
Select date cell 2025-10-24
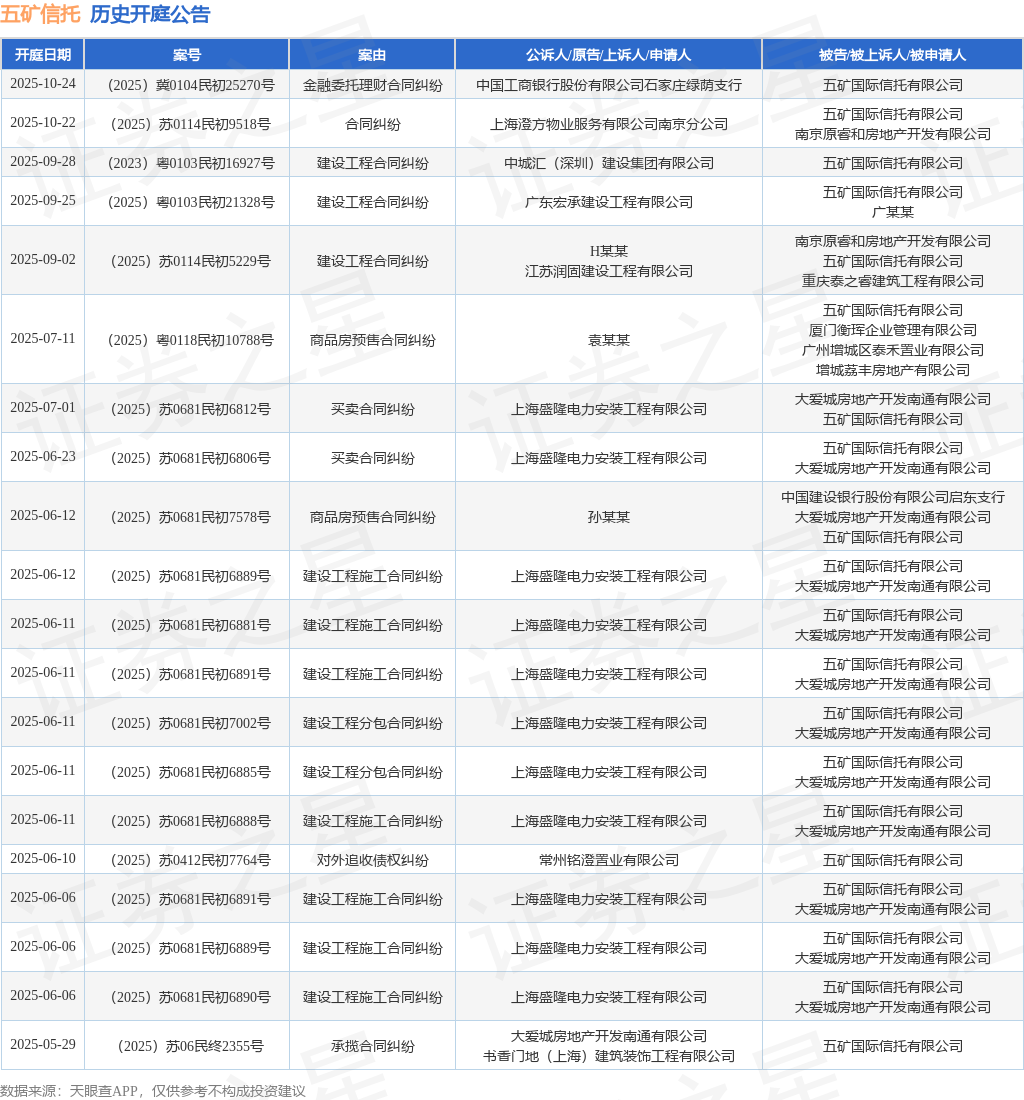click(x=43, y=83)
